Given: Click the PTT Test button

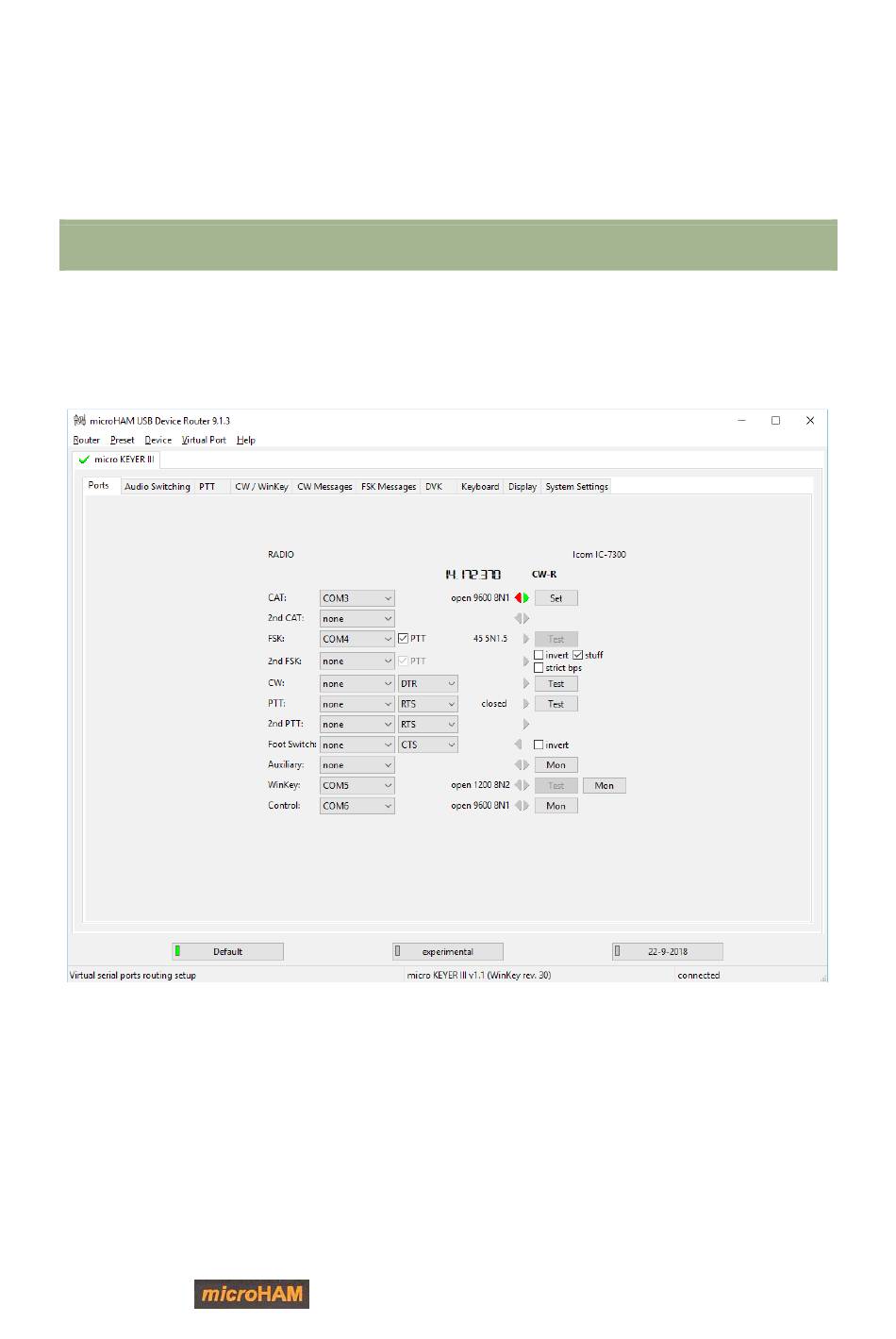Looking at the screenshot, I should 556,704.
